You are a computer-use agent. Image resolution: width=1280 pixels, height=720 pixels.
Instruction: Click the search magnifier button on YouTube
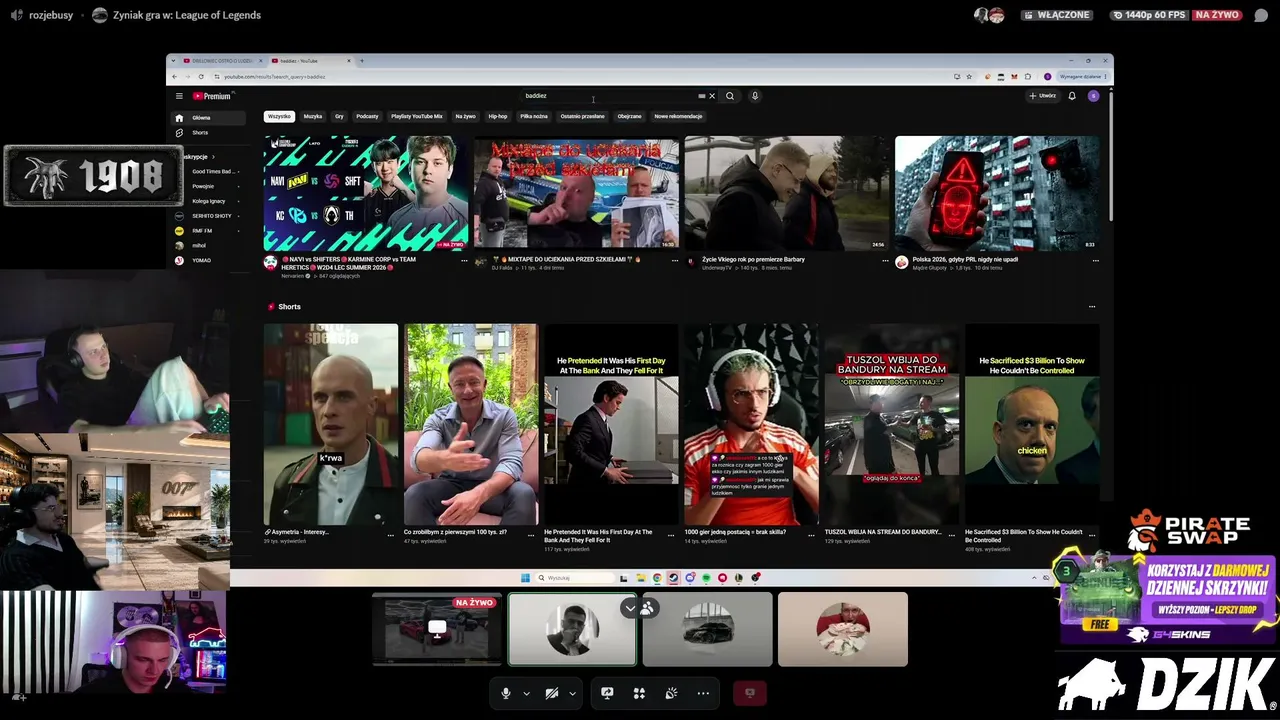click(x=730, y=96)
